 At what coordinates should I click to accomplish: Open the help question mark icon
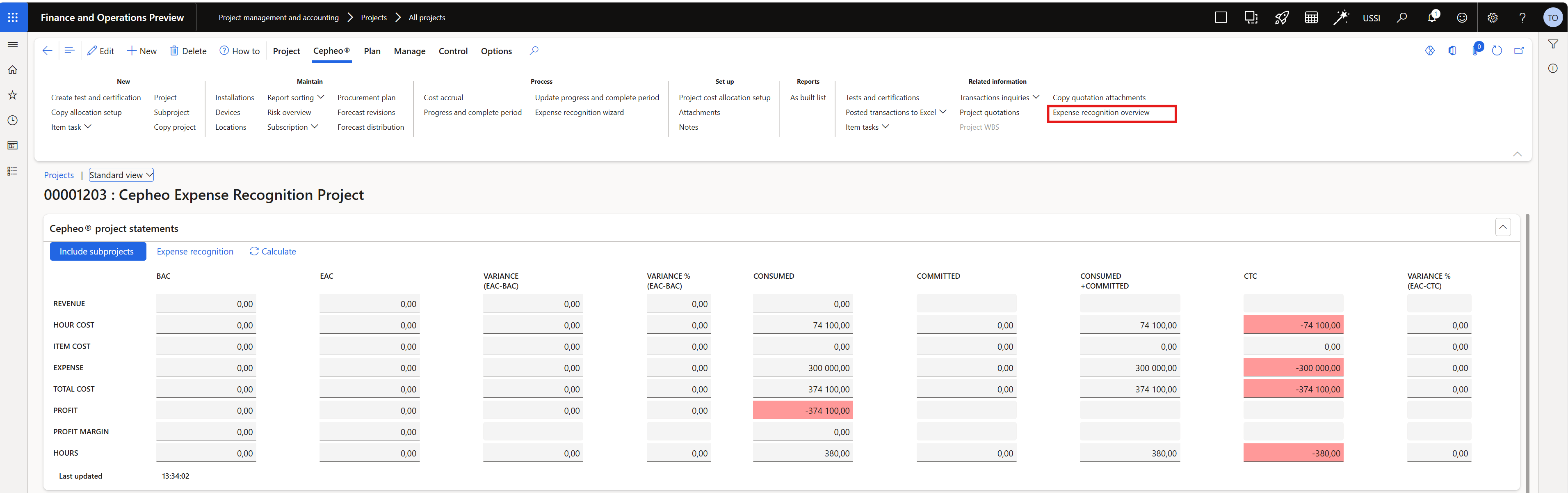point(1522,17)
